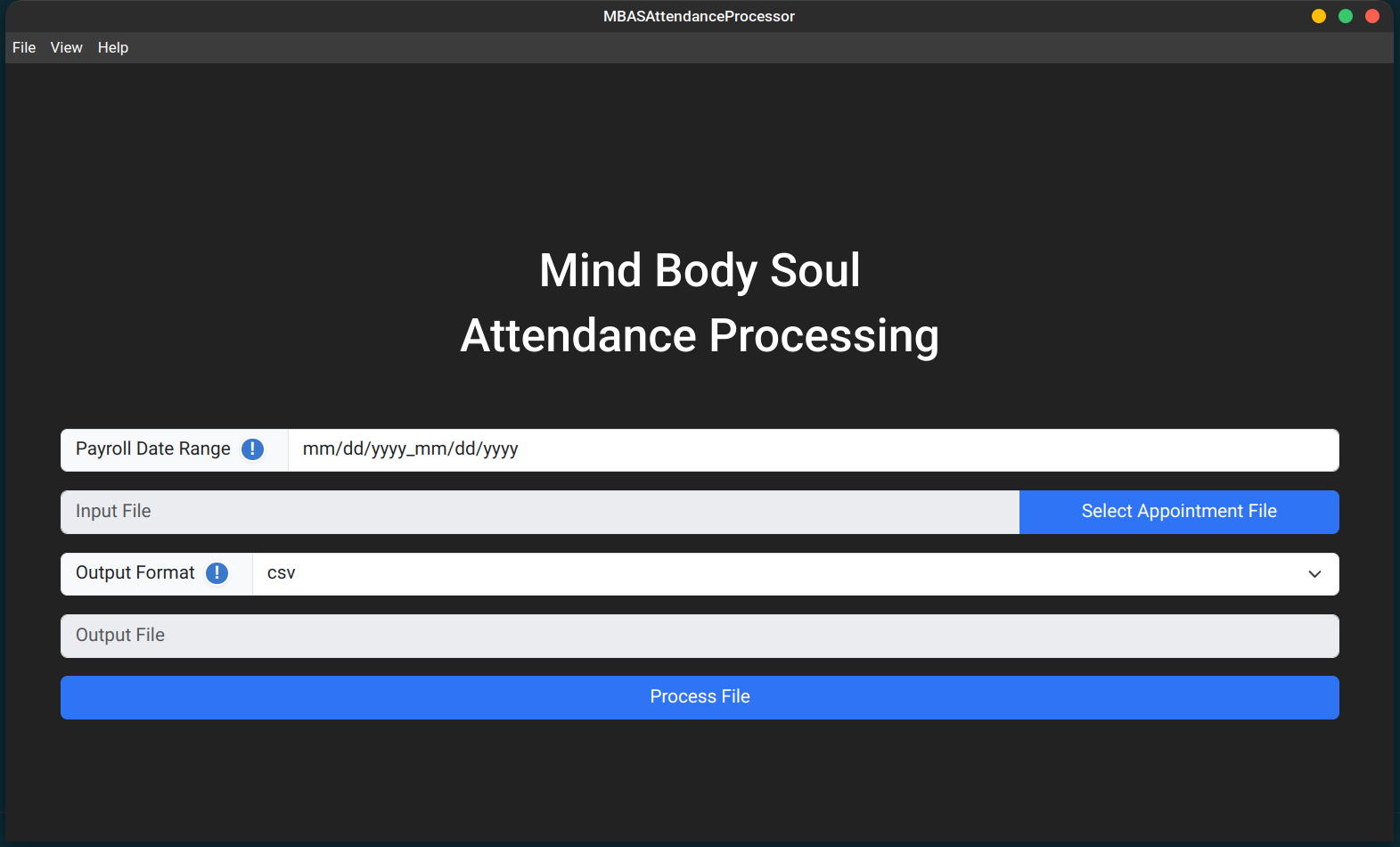This screenshot has width=1400, height=847.
Task: Click the Output File field
Action: pyautogui.click(x=700, y=636)
